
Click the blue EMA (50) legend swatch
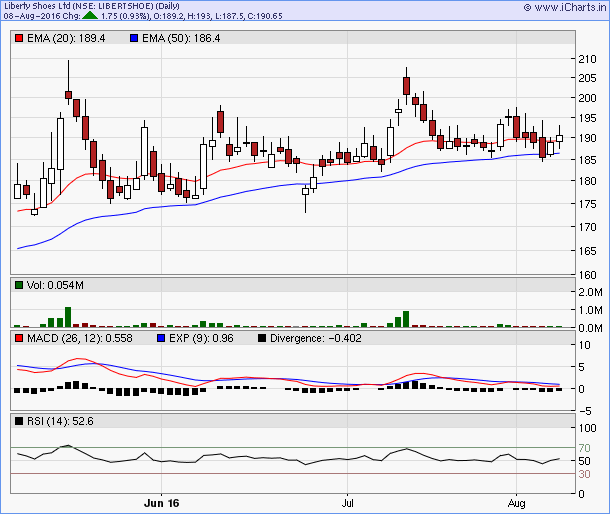(x=134, y=38)
